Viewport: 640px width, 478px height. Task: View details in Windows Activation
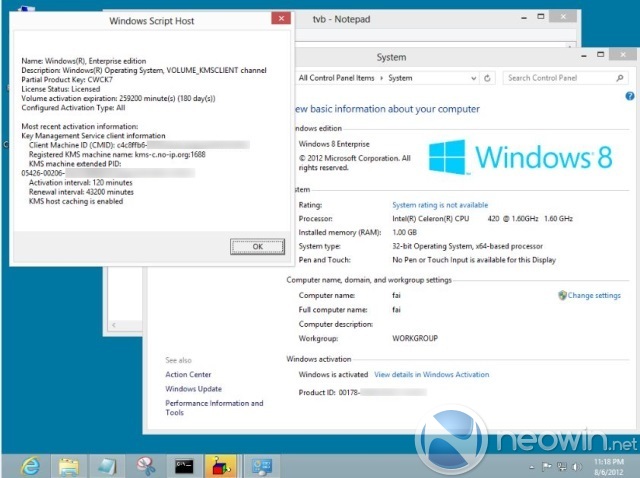point(431,374)
